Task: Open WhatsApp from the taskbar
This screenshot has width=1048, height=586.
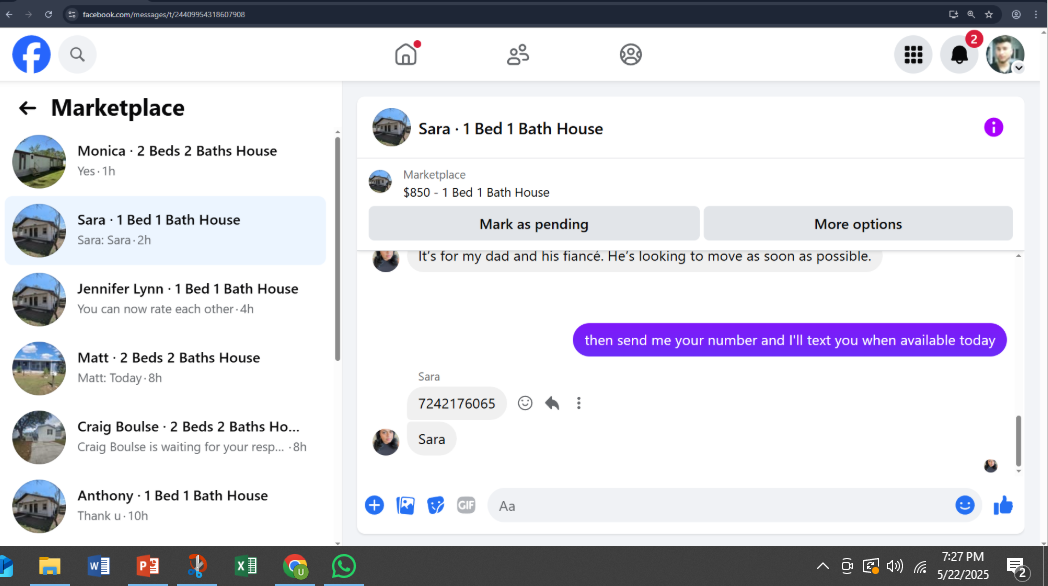Action: click(x=344, y=567)
